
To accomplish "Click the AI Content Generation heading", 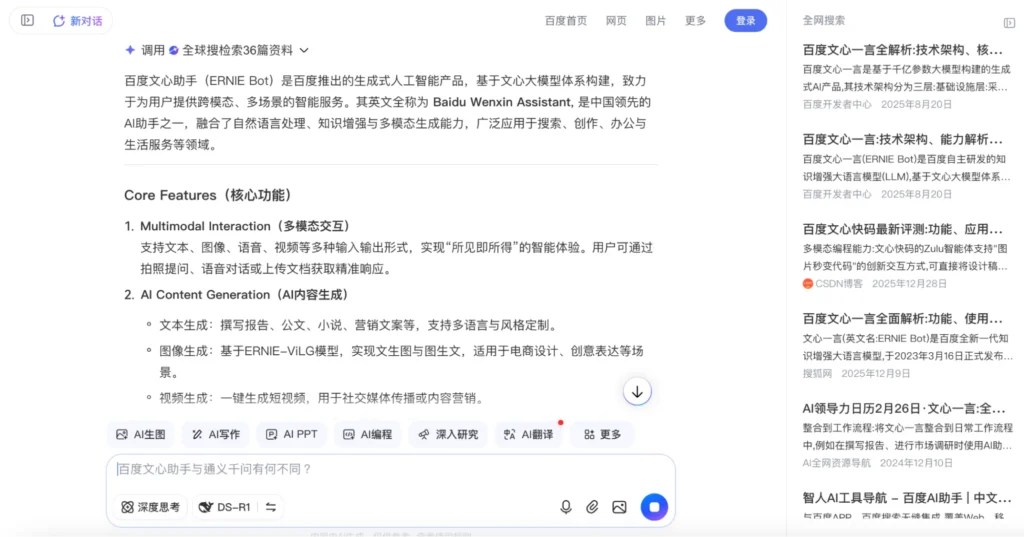I will [x=244, y=295].
